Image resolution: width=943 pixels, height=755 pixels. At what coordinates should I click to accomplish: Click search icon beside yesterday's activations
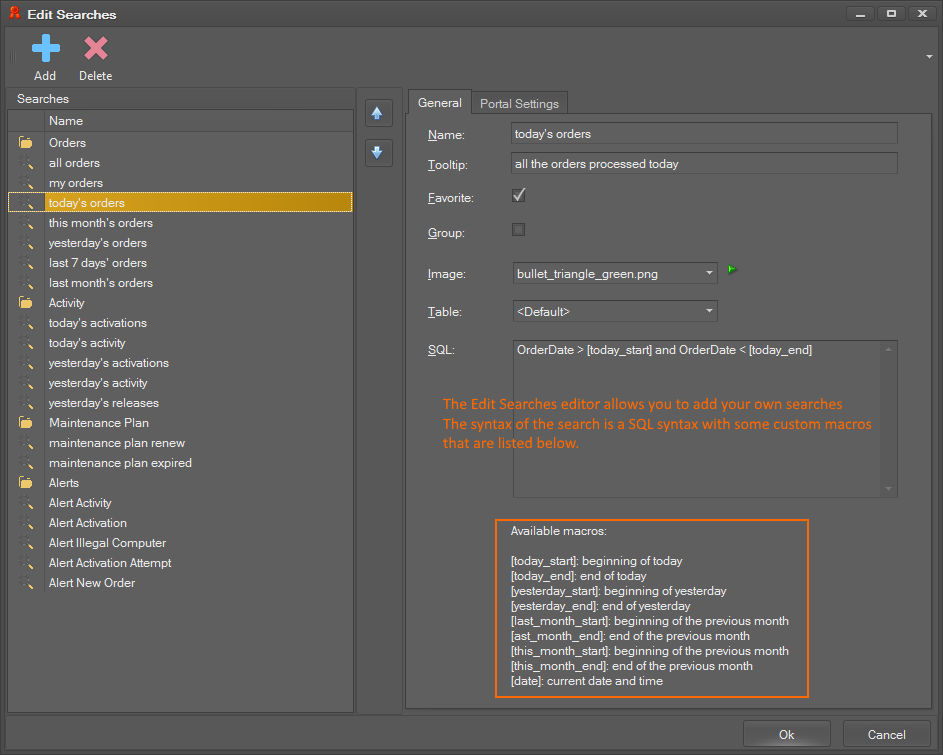[x=26, y=363]
